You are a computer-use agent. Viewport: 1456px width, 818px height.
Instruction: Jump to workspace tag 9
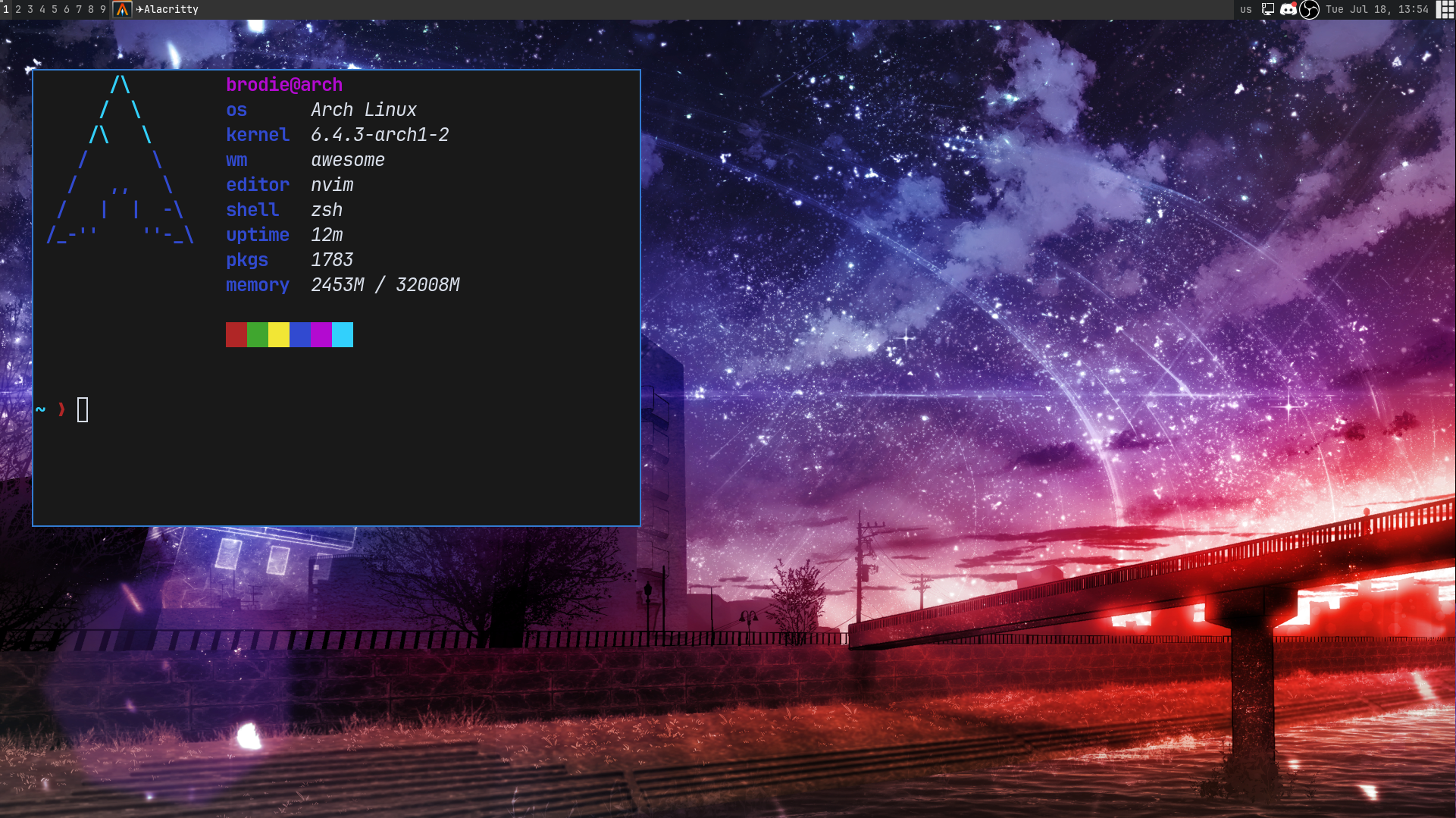click(103, 10)
